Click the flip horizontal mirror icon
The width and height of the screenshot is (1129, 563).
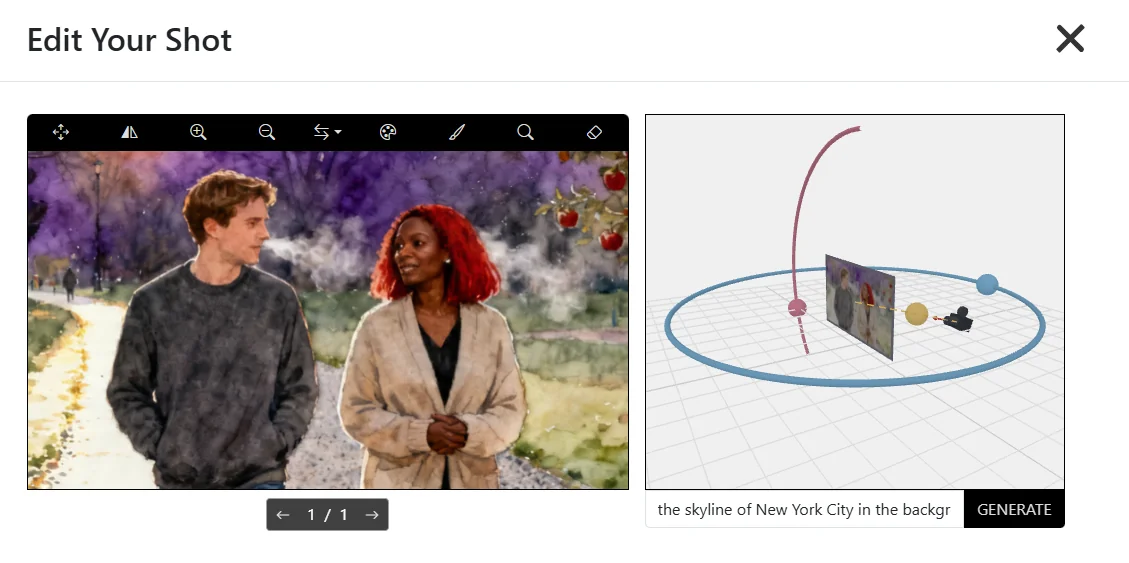click(130, 132)
